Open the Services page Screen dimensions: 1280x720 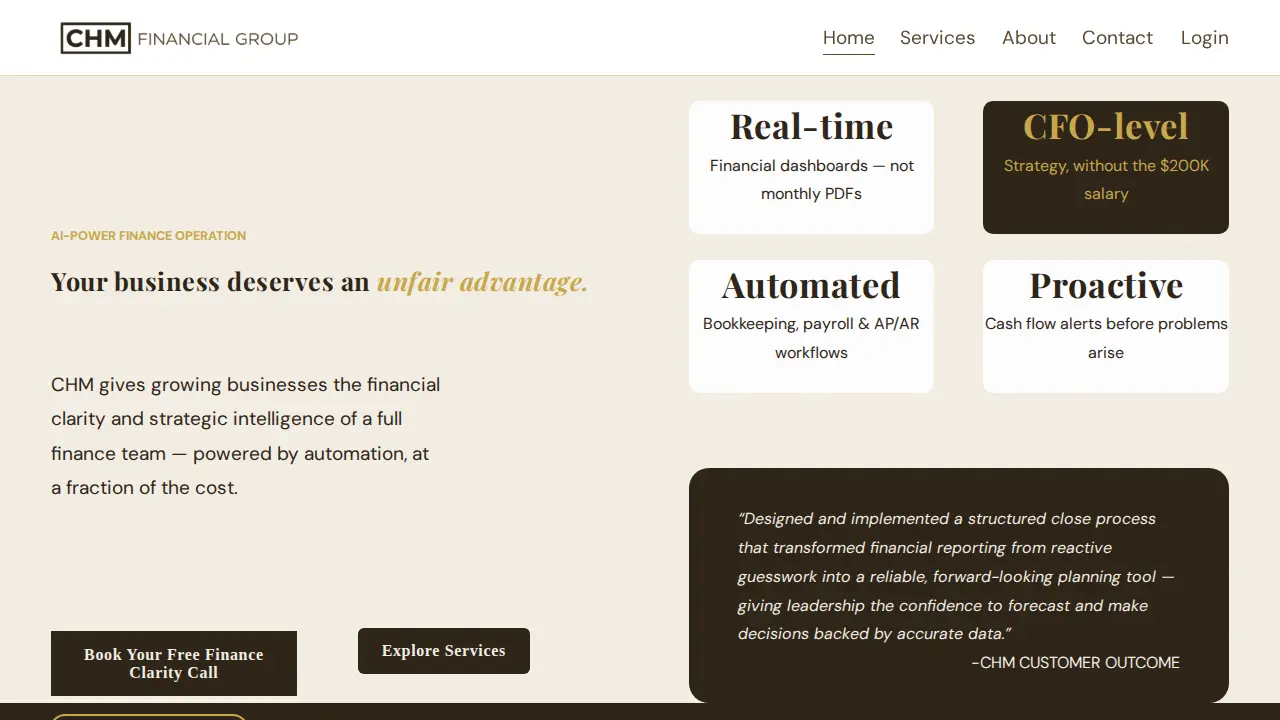[937, 38]
